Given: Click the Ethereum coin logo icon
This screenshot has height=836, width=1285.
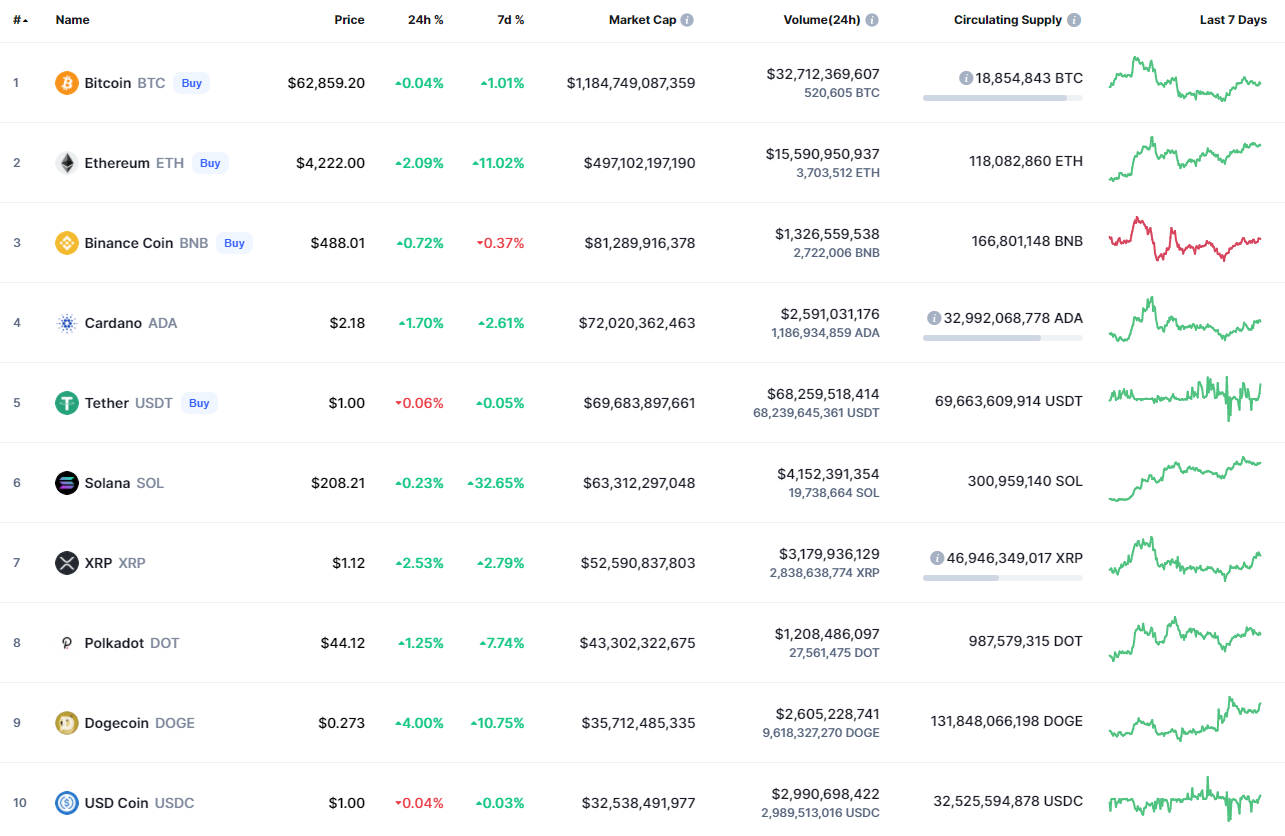Looking at the screenshot, I should [67, 163].
